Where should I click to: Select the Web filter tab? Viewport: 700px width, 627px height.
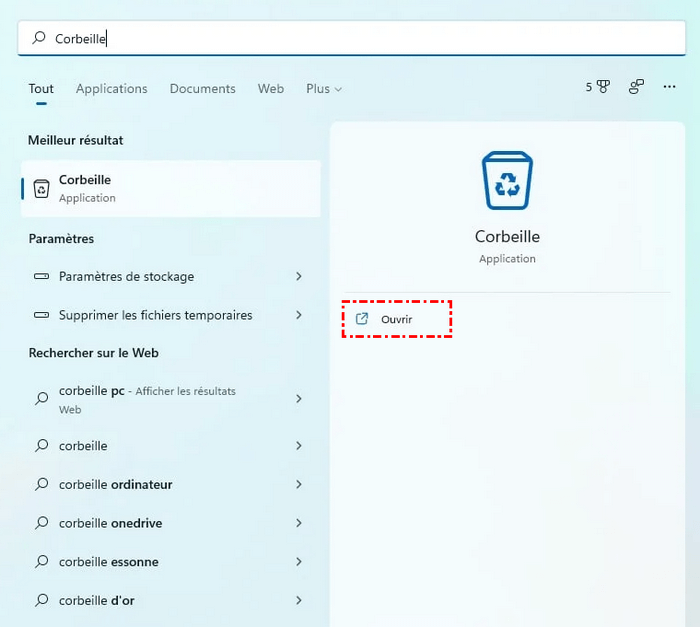click(271, 89)
